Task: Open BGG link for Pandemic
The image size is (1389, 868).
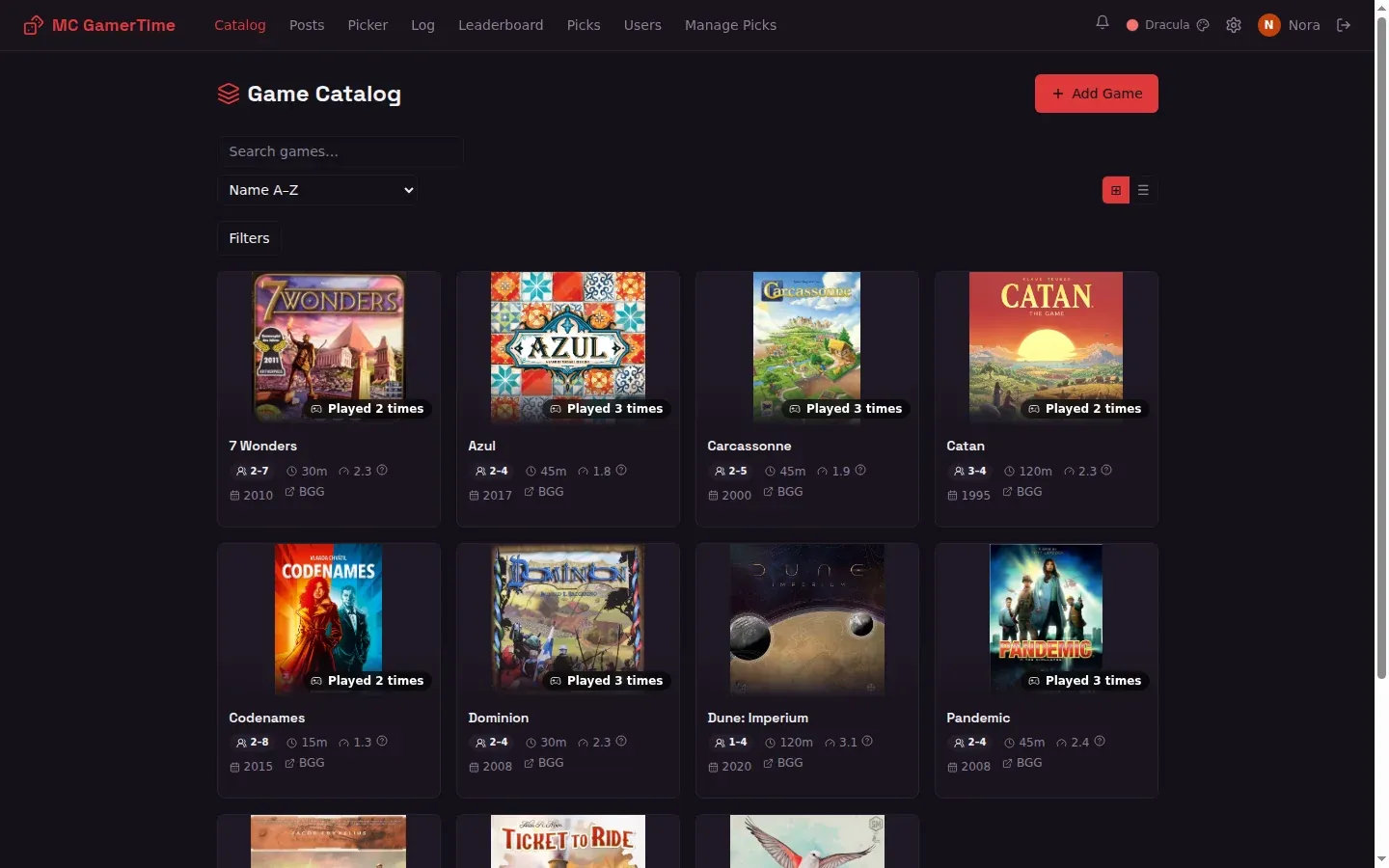Action: (1022, 763)
